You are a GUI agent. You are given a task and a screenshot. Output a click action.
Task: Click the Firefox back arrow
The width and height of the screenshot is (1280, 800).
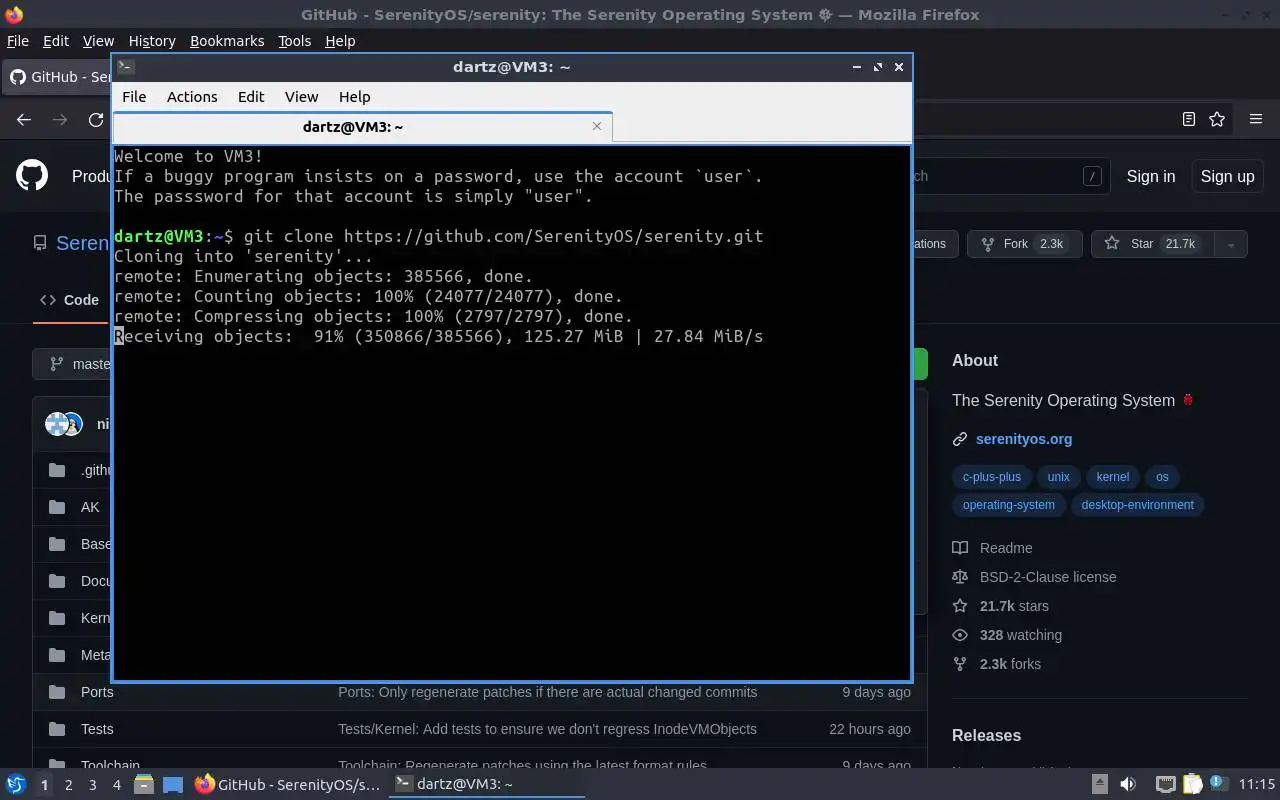(24, 119)
